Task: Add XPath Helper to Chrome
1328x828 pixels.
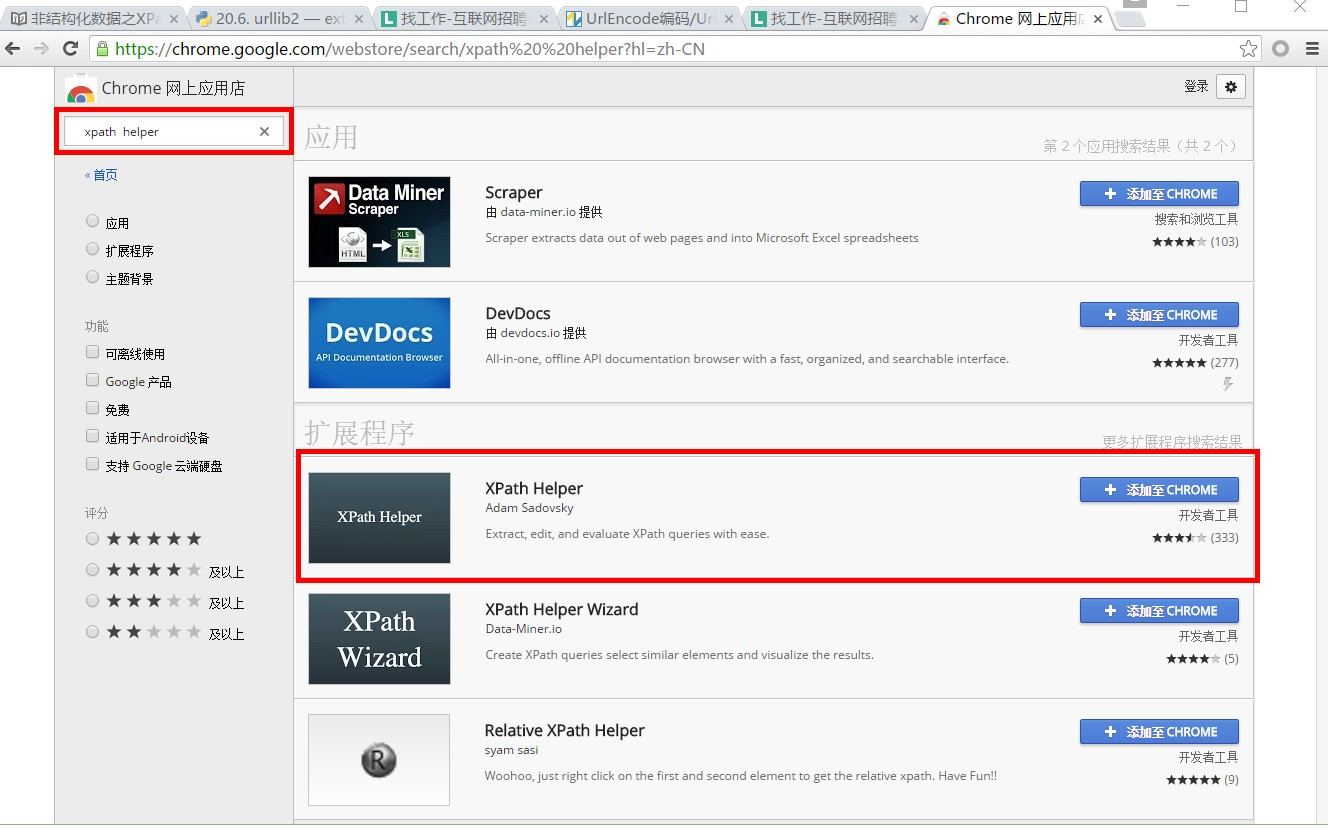Action: click(x=1159, y=490)
